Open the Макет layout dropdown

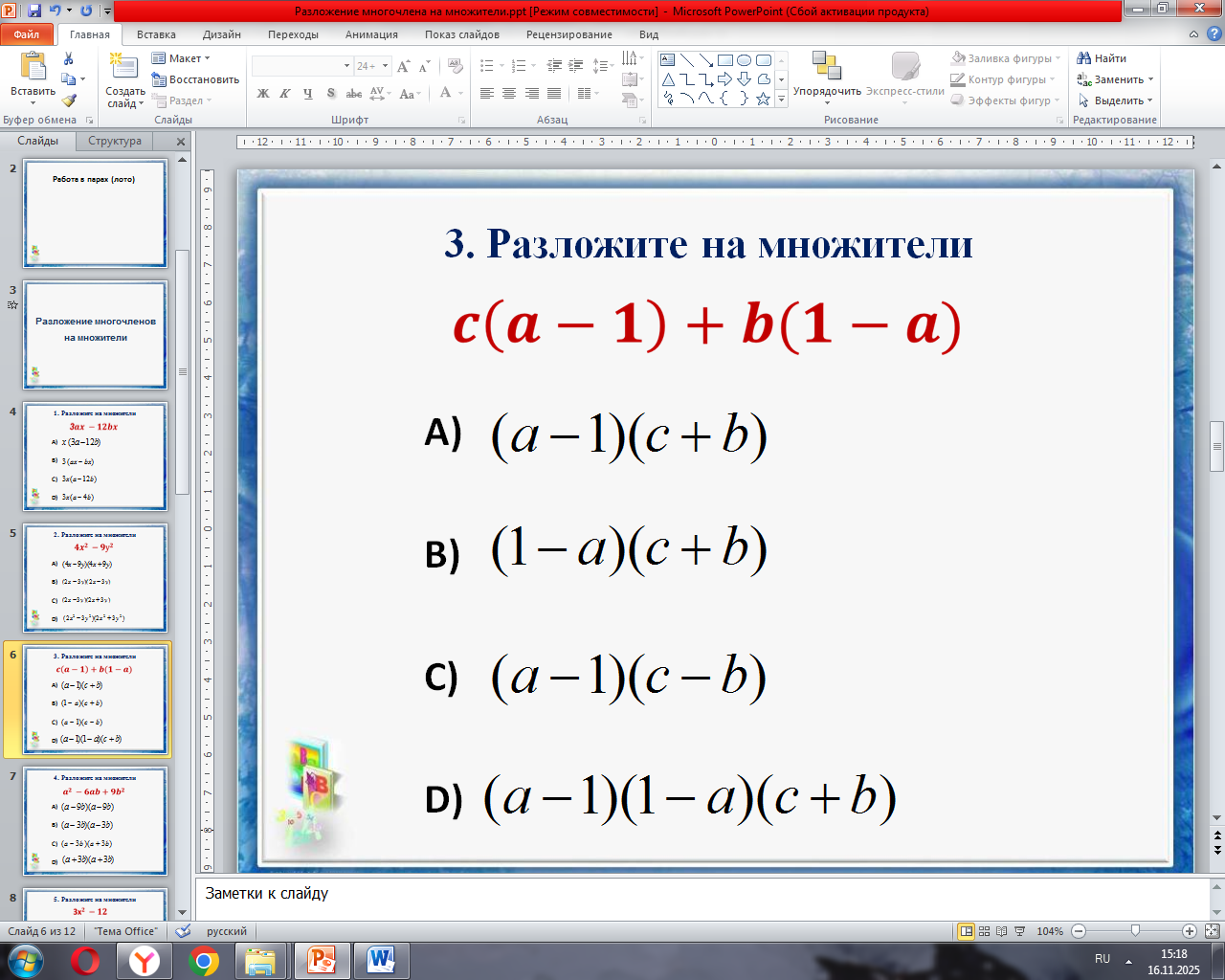pyautogui.click(x=181, y=58)
